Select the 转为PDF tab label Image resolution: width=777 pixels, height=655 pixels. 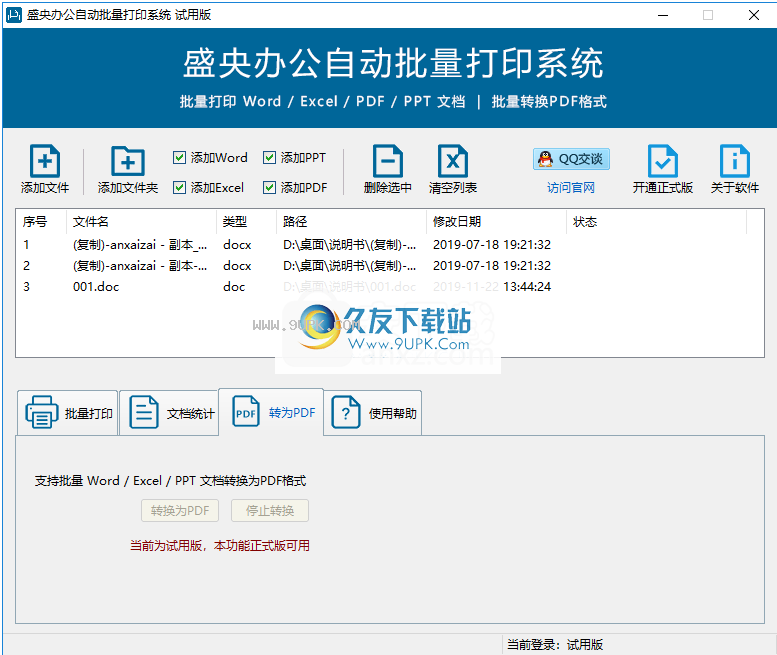coord(292,413)
